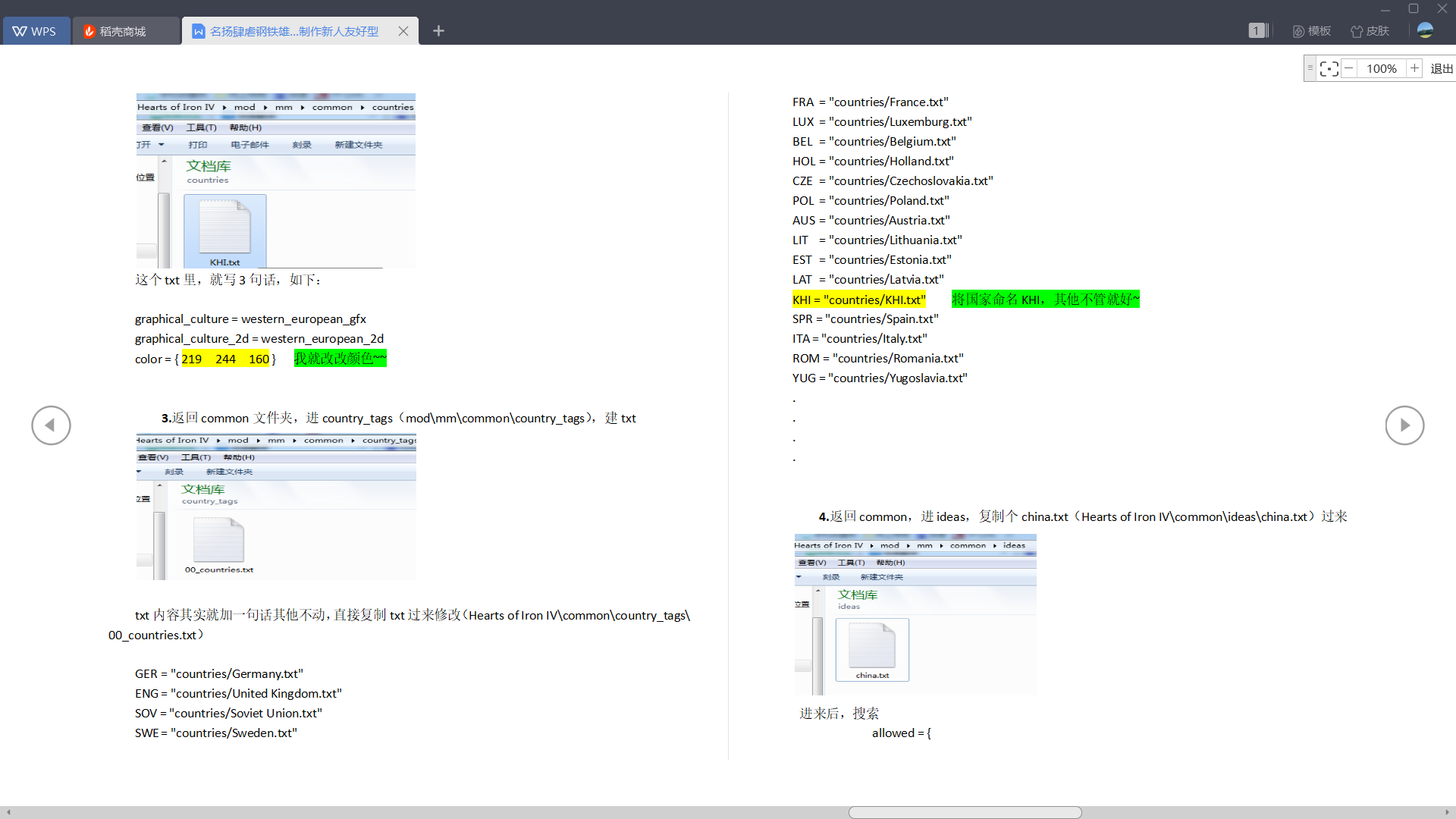Exit full-screen view with 退出
This screenshot has height=819, width=1456.
point(1441,69)
